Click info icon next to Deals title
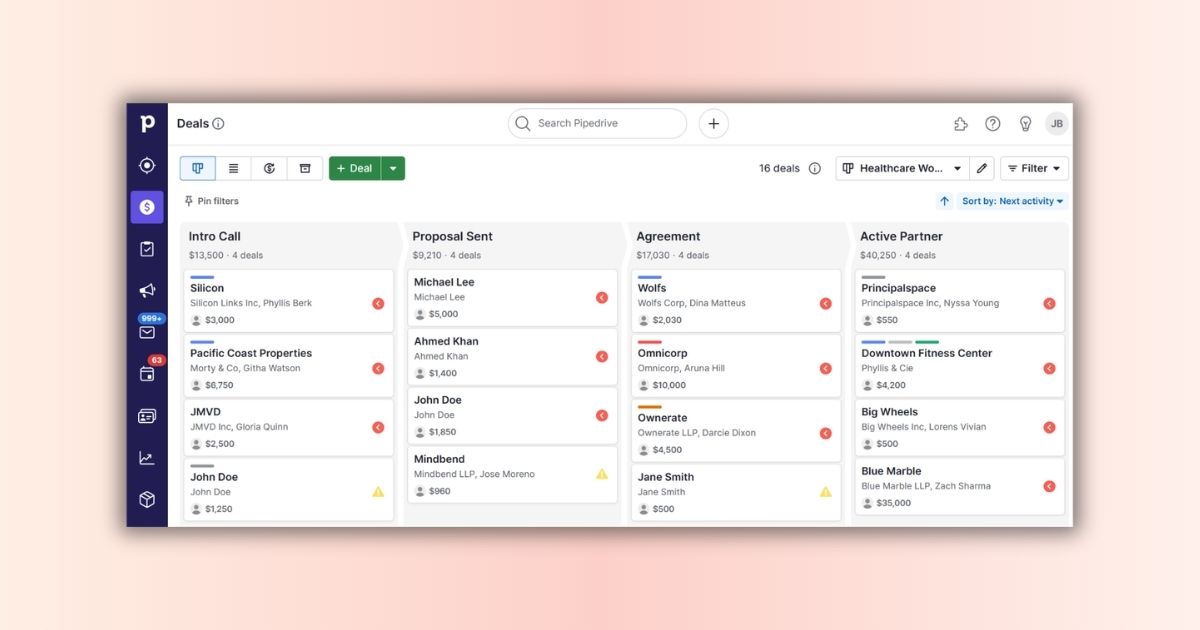 (218, 124)
